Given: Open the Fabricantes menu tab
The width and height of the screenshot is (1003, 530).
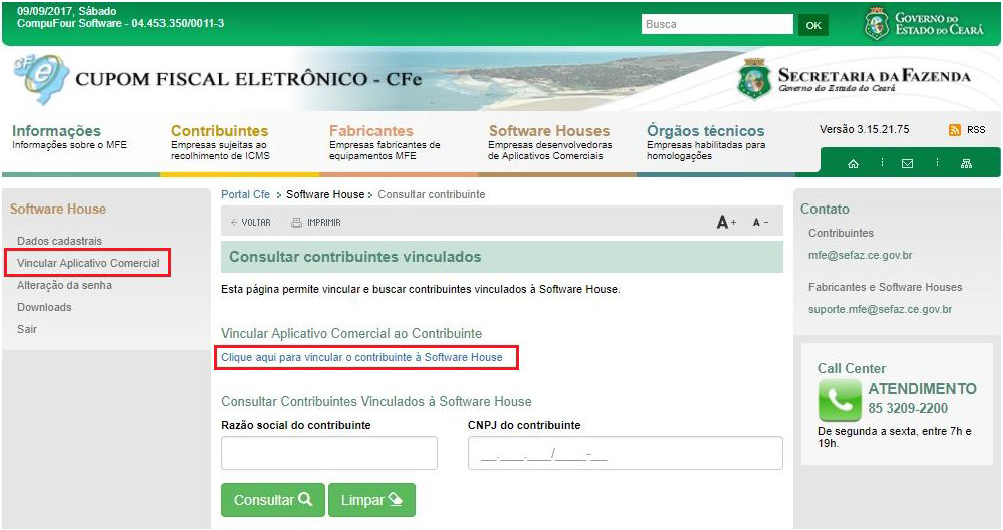Looking at the screenshot, I should coord(371,131).
